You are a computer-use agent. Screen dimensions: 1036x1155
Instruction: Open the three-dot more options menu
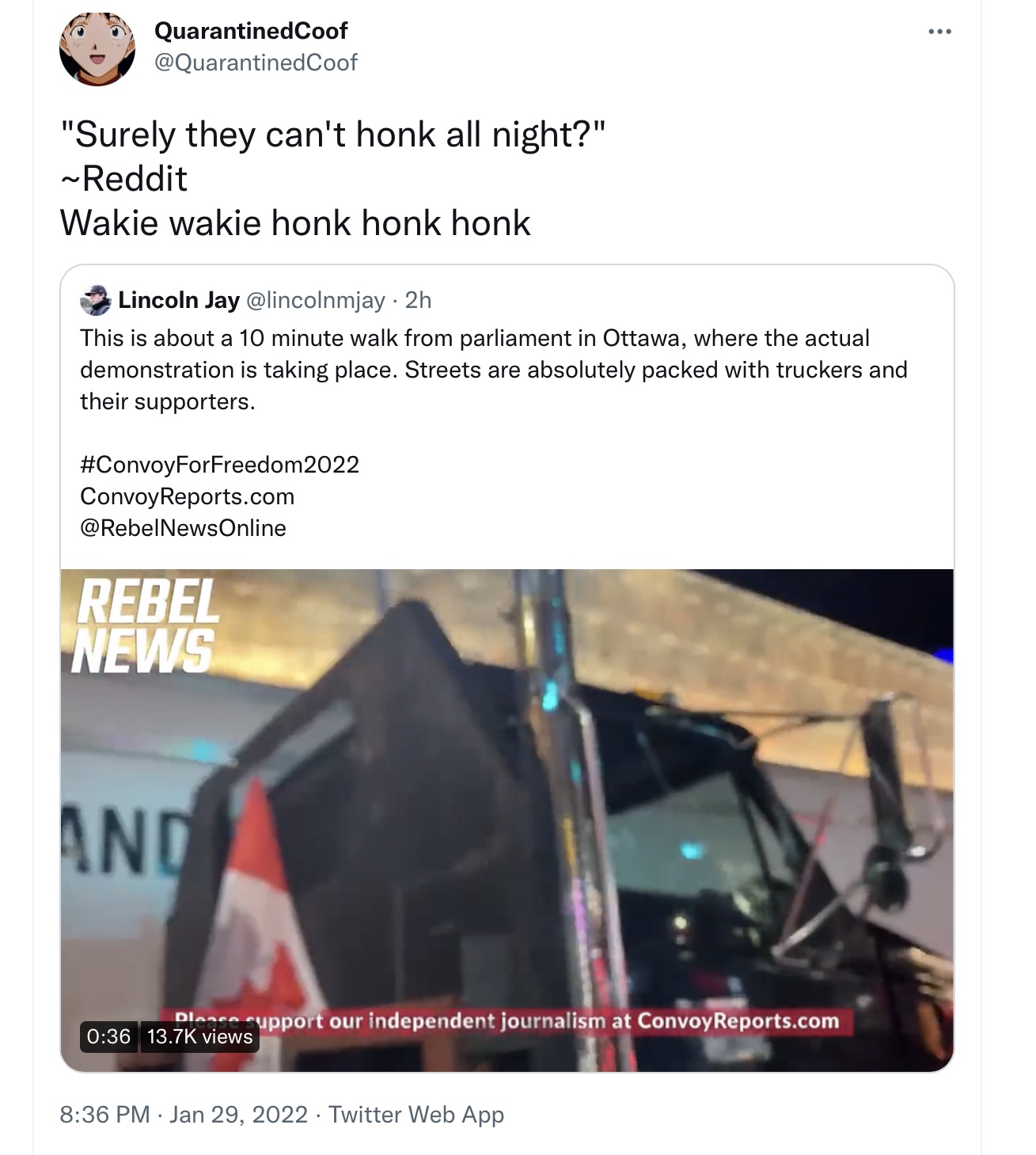point(939,32)
